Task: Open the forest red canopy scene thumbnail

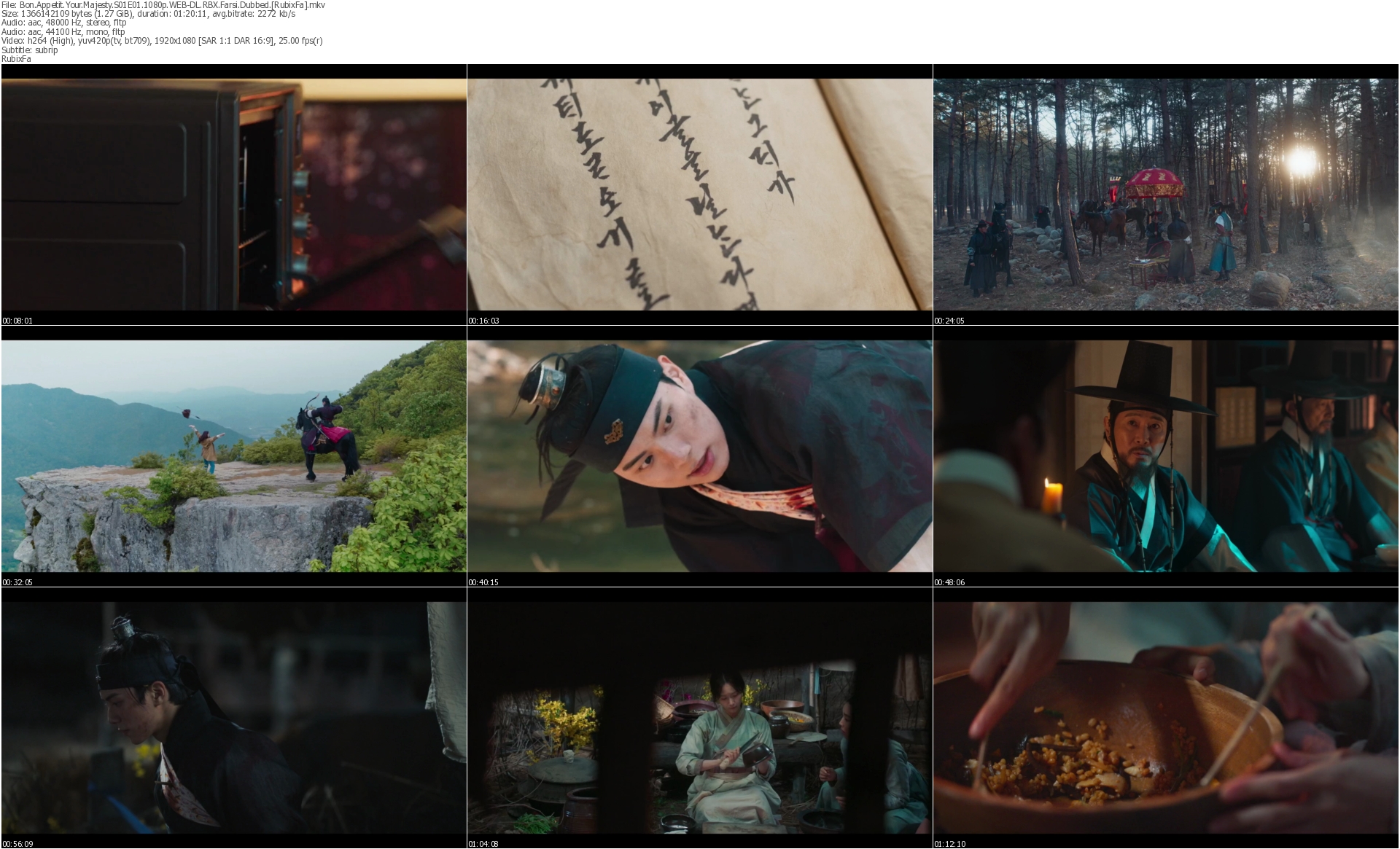Action: [1165, 194]
